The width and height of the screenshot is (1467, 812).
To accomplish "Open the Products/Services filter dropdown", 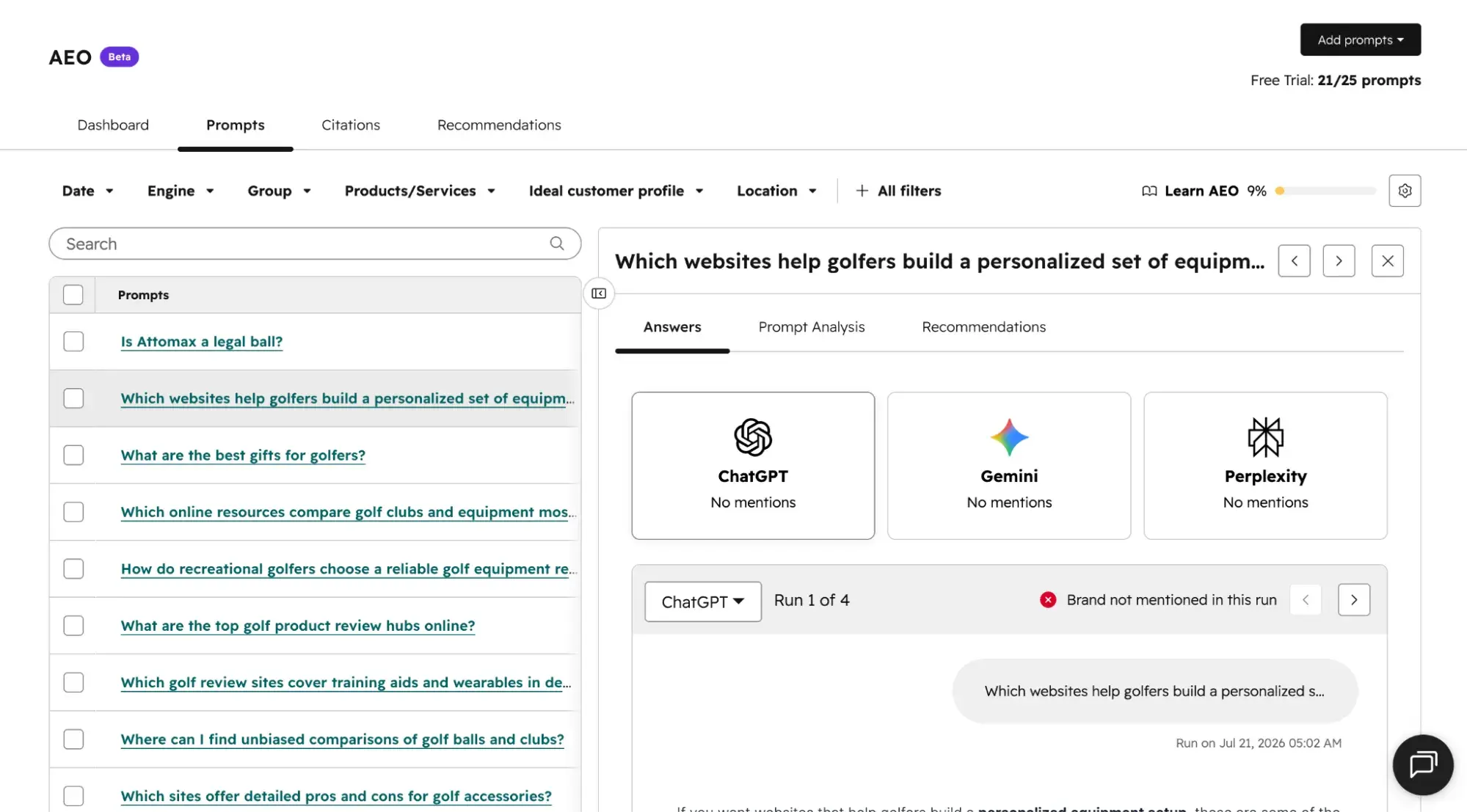I will coord(420,191).
